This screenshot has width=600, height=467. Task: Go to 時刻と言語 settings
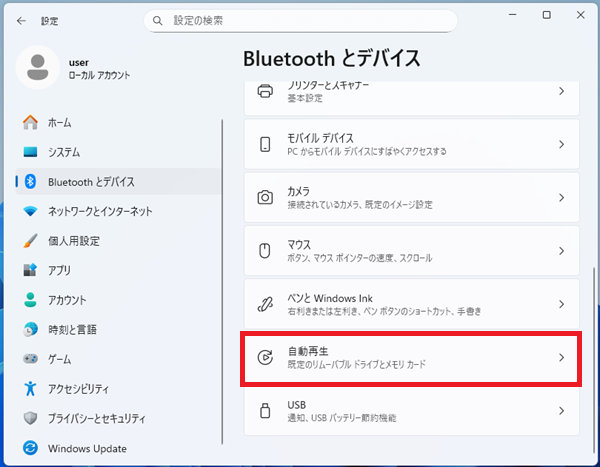click(118, 329)
